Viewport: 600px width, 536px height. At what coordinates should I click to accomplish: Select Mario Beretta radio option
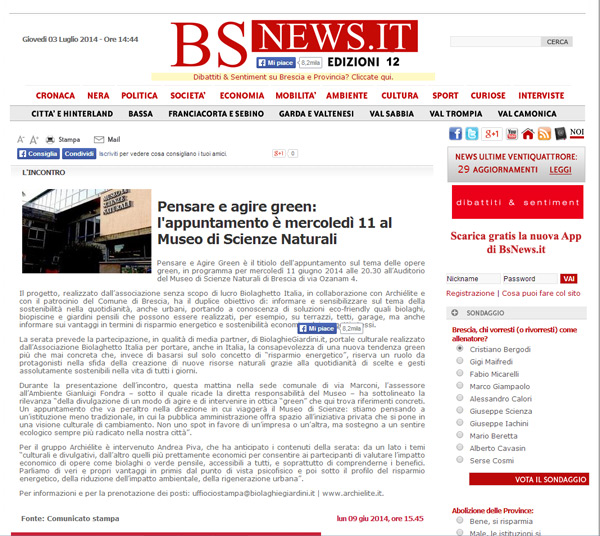(460, 435)
